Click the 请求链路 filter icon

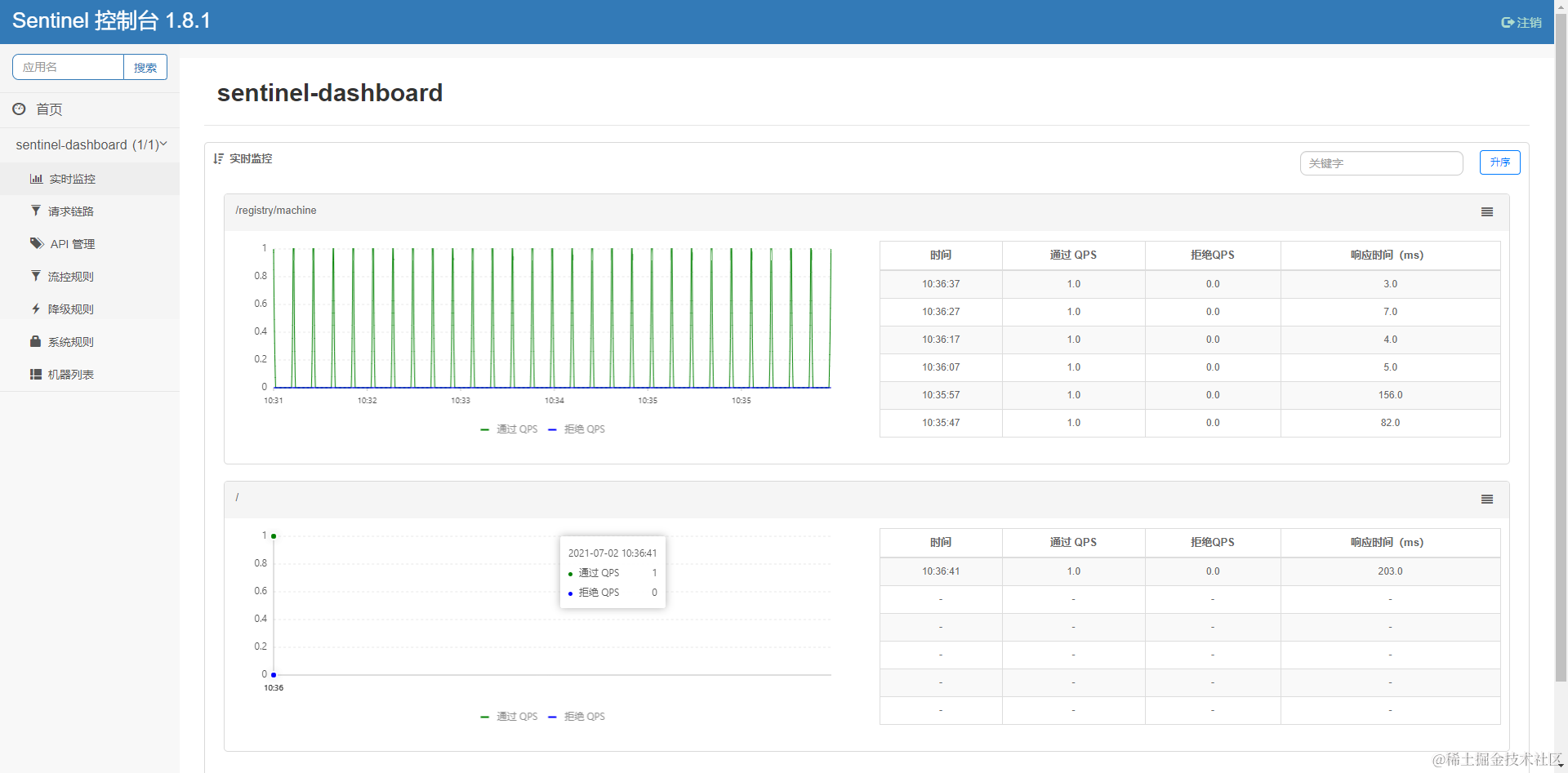point(36,211)
